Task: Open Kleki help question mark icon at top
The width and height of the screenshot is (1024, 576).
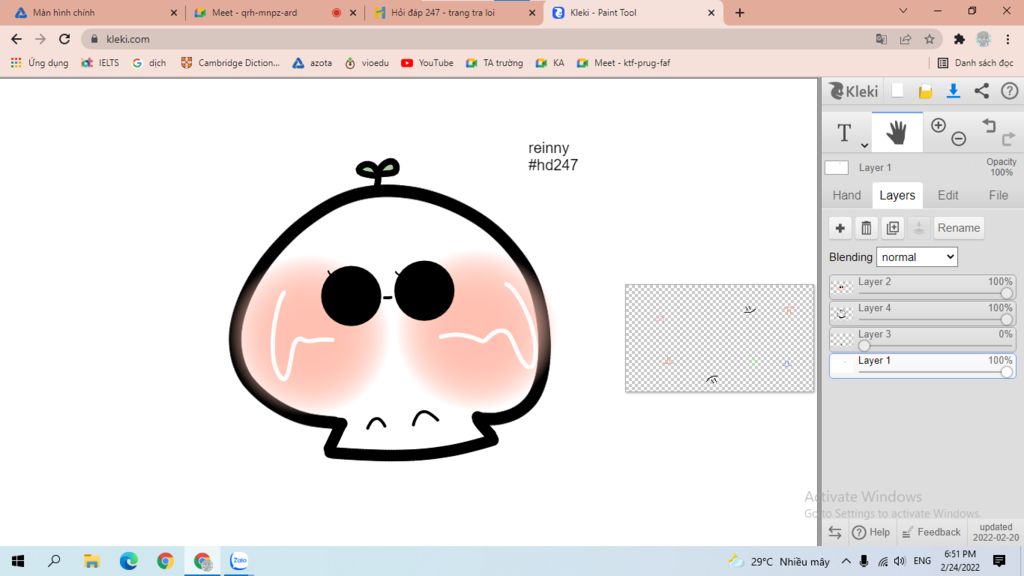Action: pos(1010,91)
